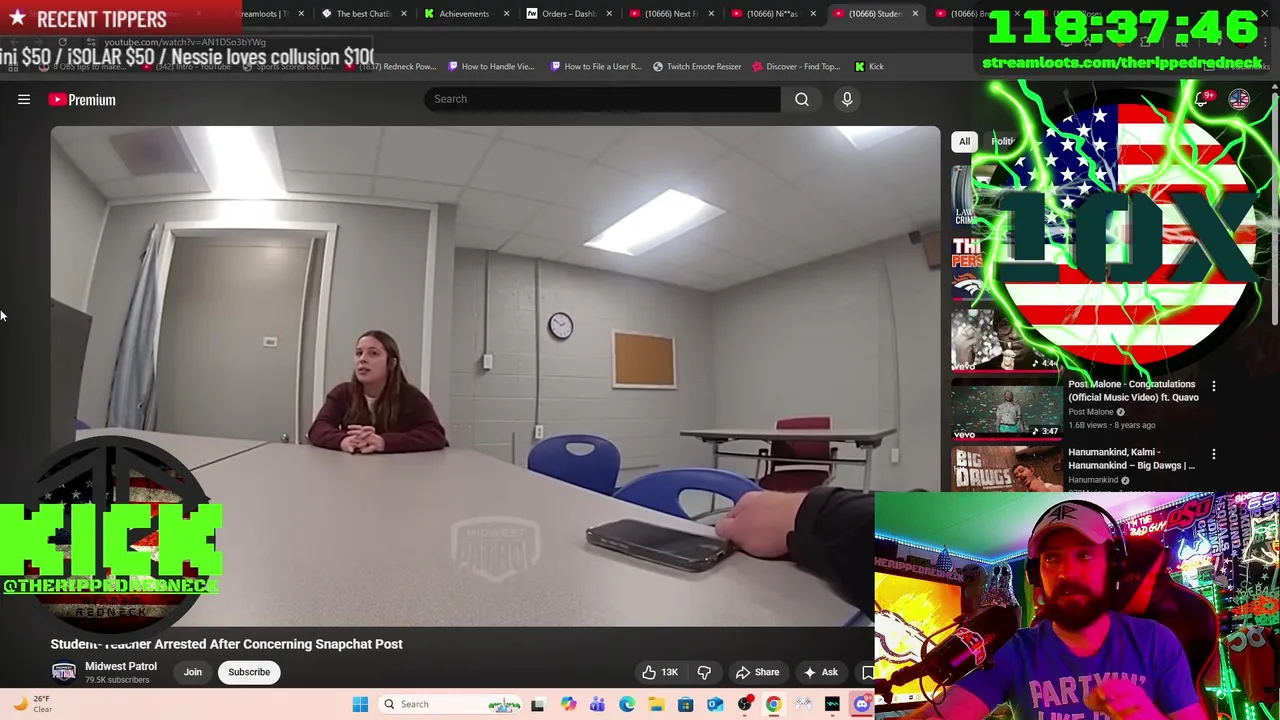1280x720 pixels.
Task: Open the Windows Start menu
Action: click(x=360, y=704)
